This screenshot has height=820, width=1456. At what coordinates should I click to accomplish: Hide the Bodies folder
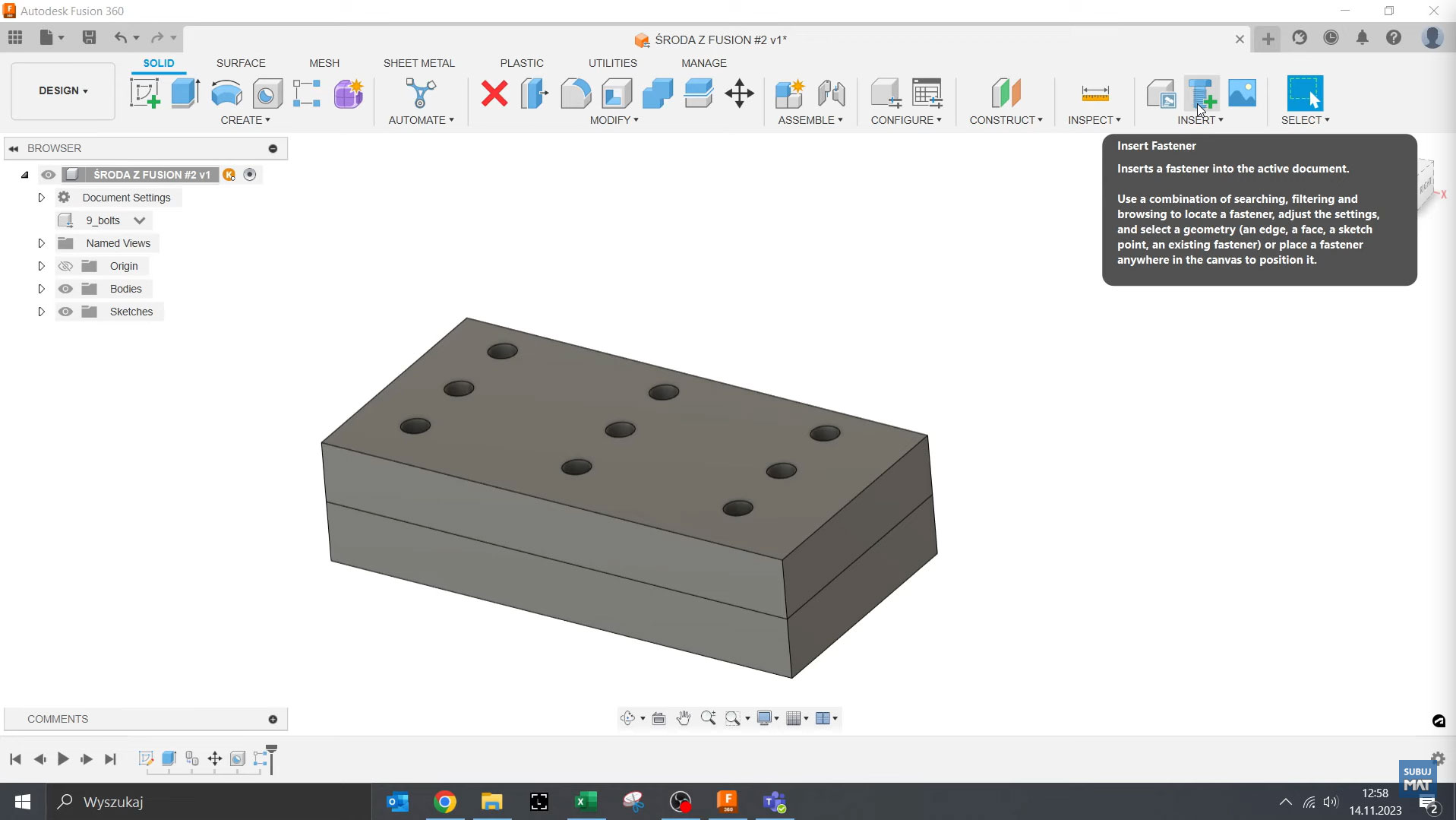click(66, 289)
